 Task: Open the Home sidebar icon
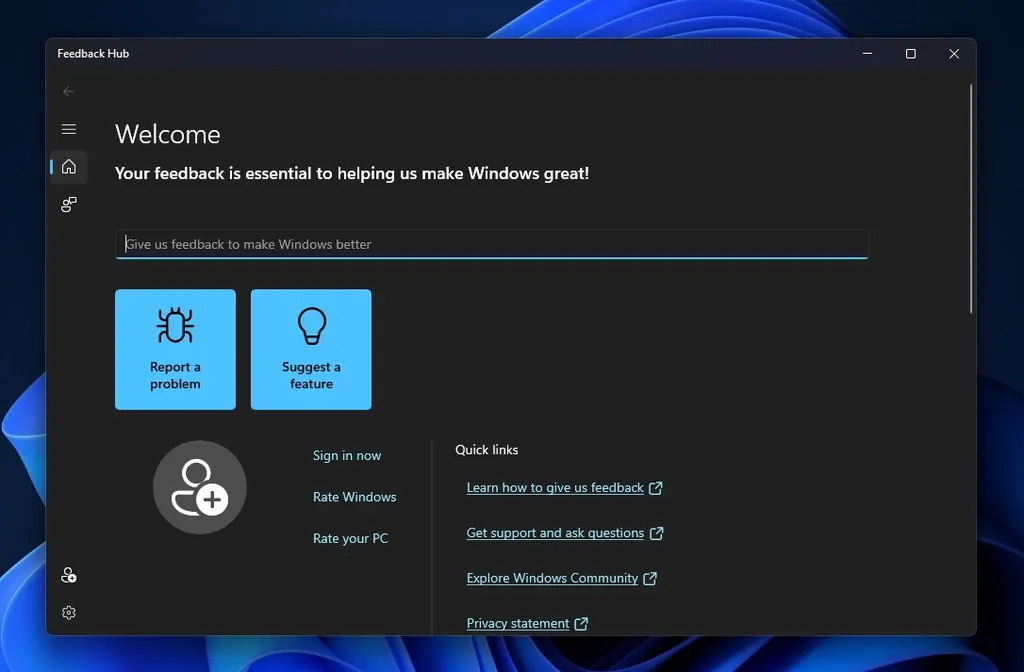click(68, 167)
